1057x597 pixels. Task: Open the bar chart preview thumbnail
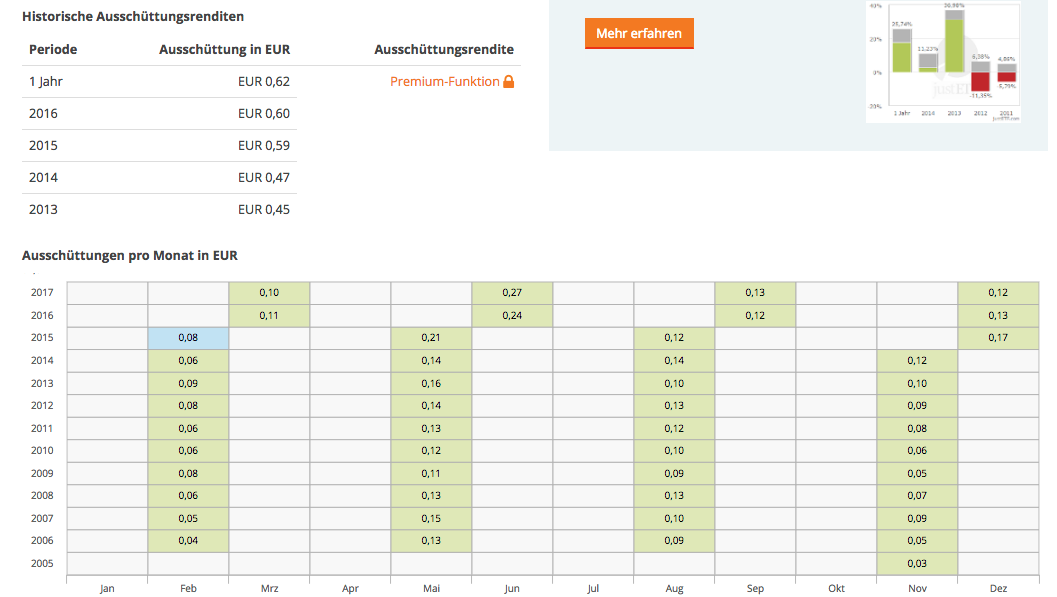point(941,61)
